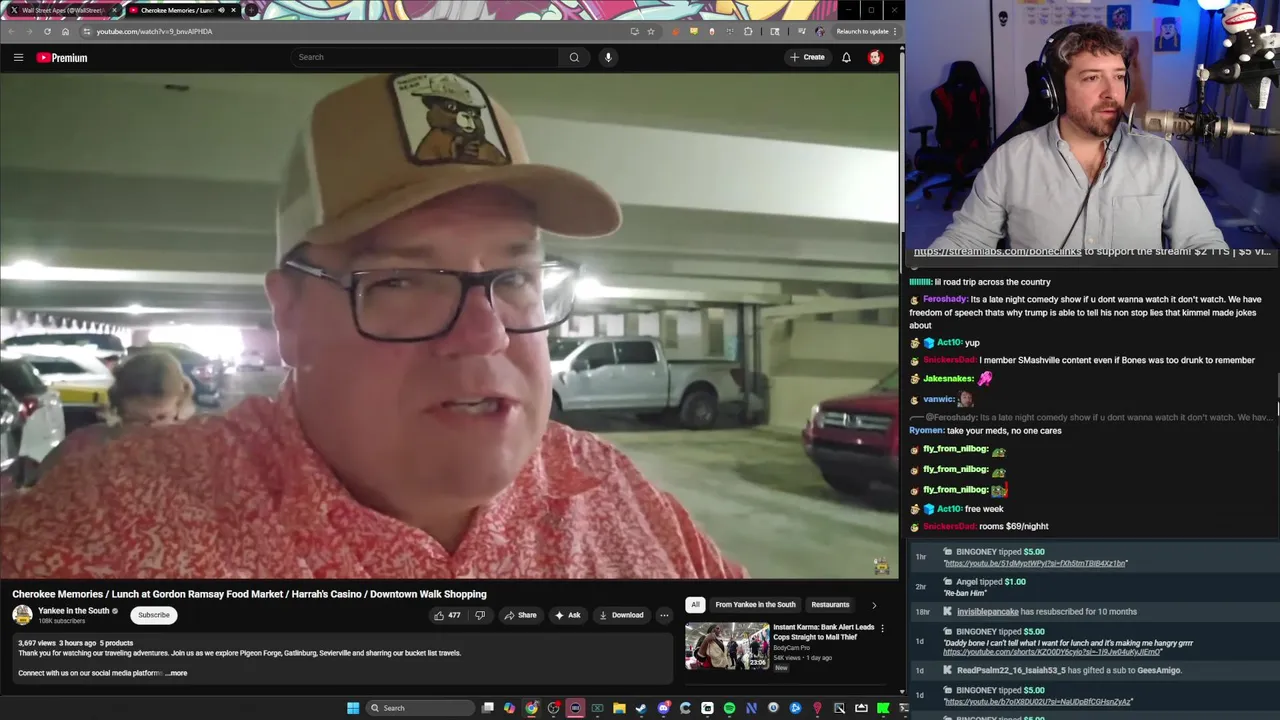Click the Windows taskbar search box
The width and height of the screenshot is (1280, 720).
418,708
